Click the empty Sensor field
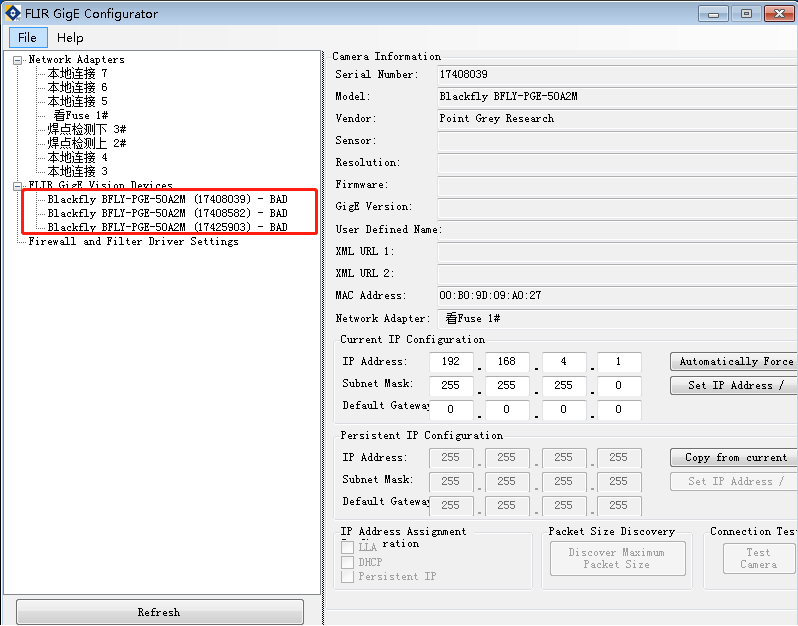This screenshot has height=626, width=798. point(617,141)
